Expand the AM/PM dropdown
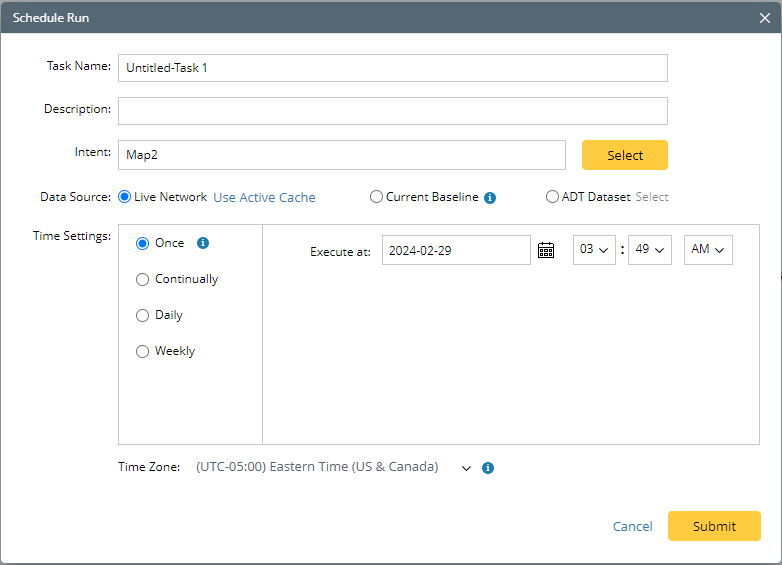The image size is (782, 565). (708, 250)
